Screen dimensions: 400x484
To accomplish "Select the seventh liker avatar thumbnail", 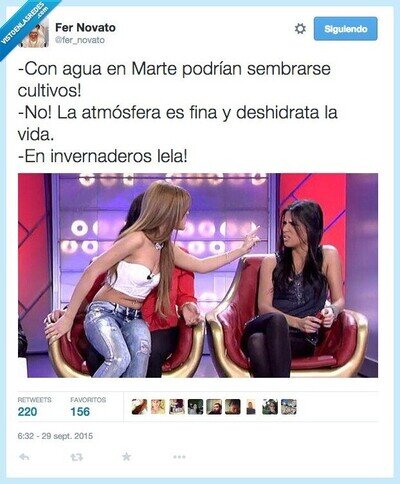I will click(x=251, y=407).
